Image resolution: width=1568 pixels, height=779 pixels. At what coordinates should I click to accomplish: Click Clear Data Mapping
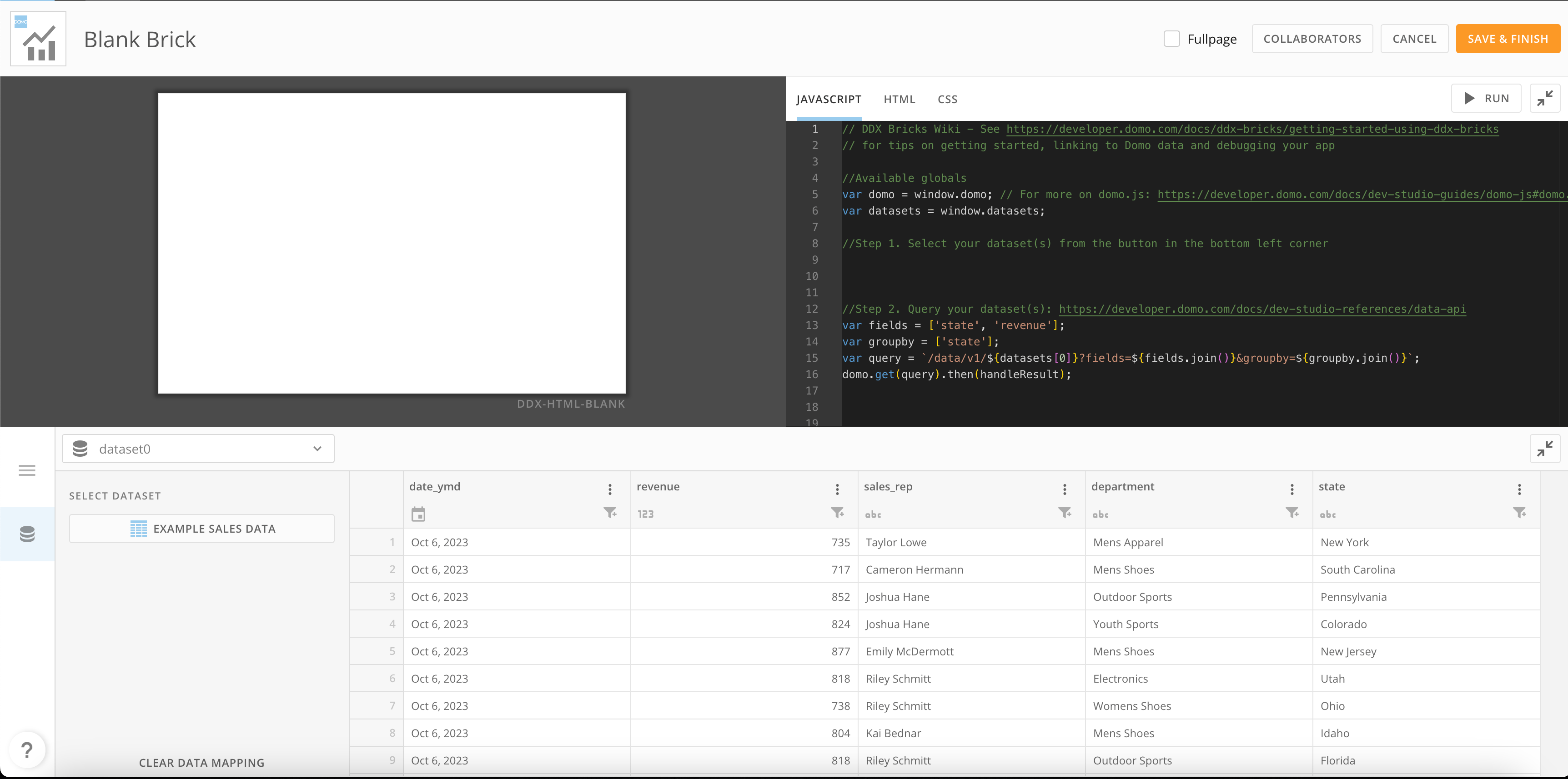click(201, 763)
